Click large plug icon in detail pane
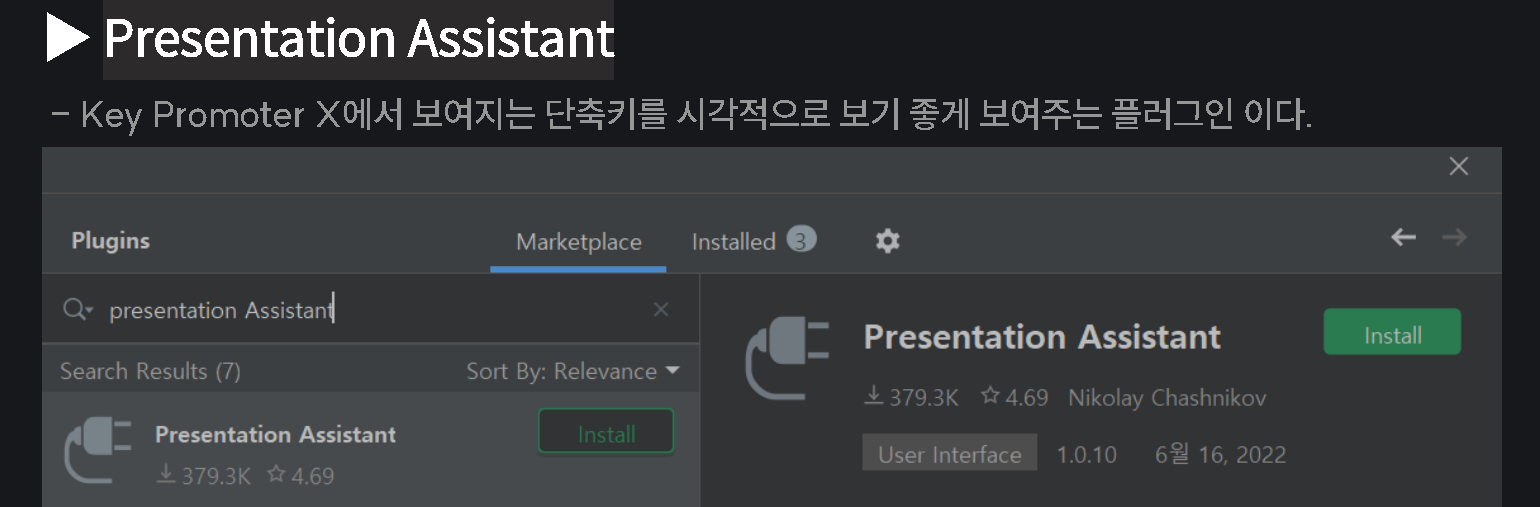 coord(788,358)
